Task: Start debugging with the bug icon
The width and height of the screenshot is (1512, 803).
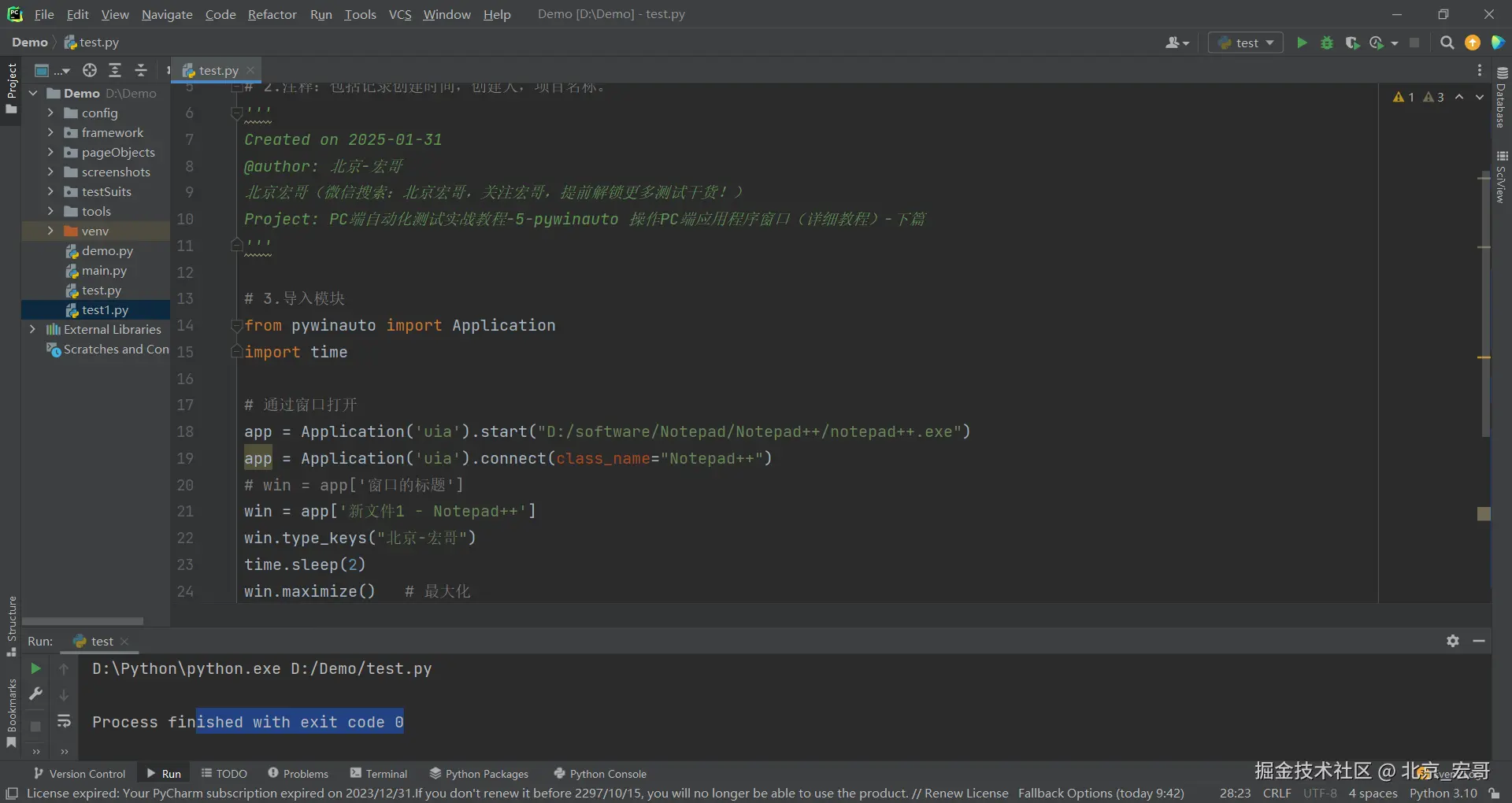Action: [1327, 43]
